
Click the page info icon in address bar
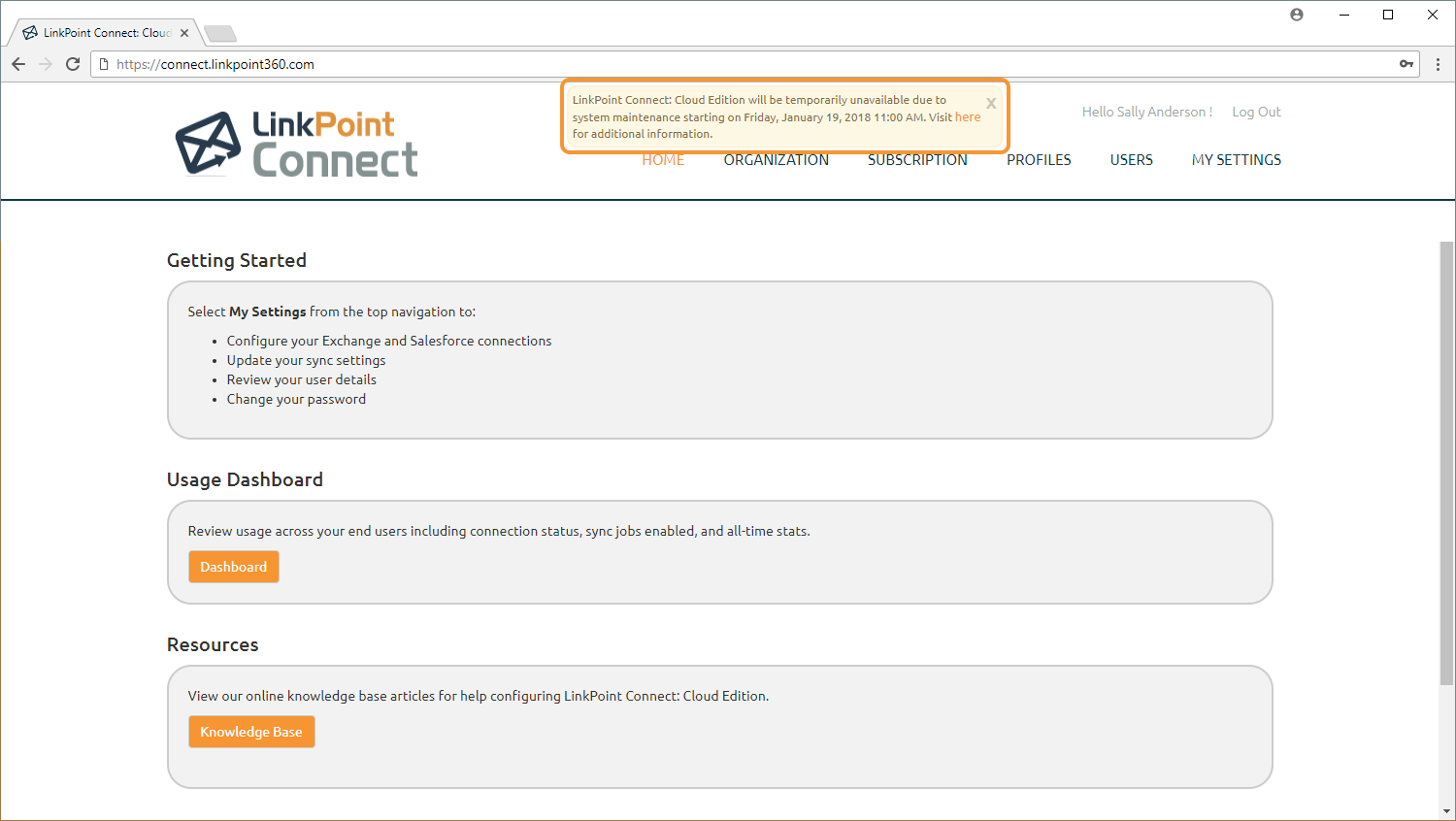104,64
